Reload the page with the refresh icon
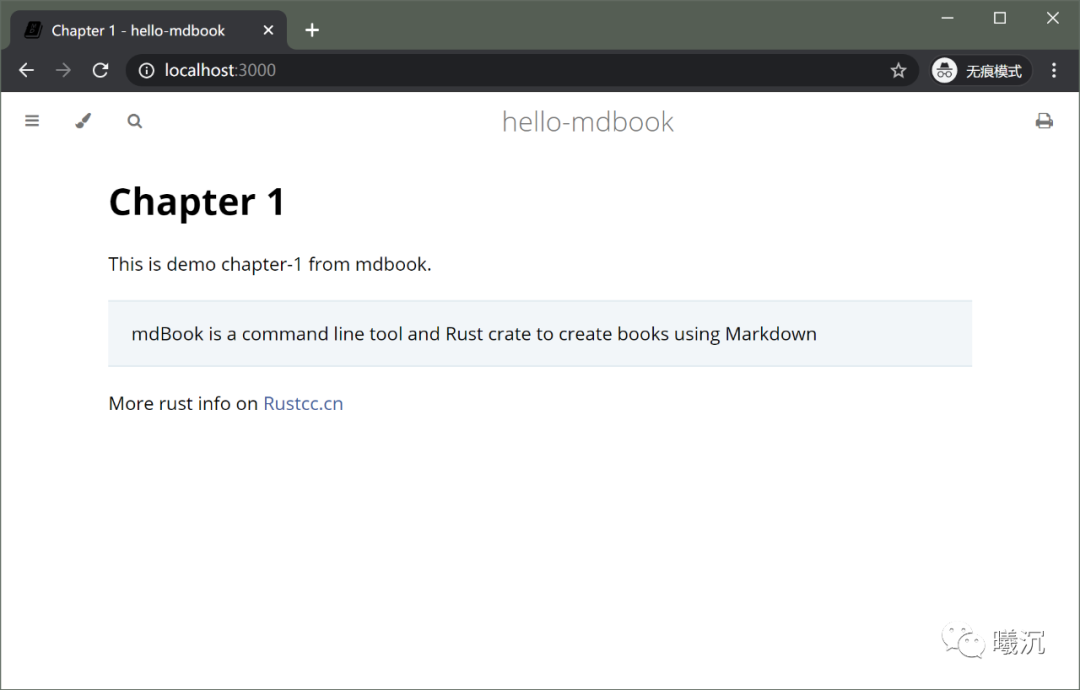 100,70
